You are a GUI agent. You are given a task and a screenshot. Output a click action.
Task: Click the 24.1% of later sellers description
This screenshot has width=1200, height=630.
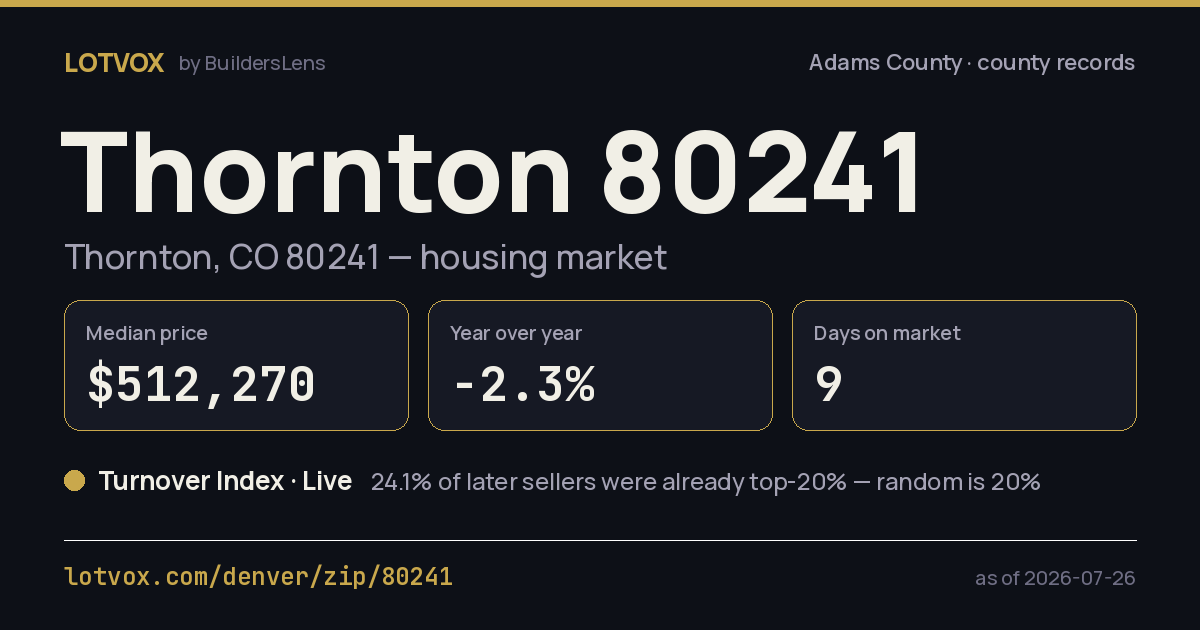[705, 482]
